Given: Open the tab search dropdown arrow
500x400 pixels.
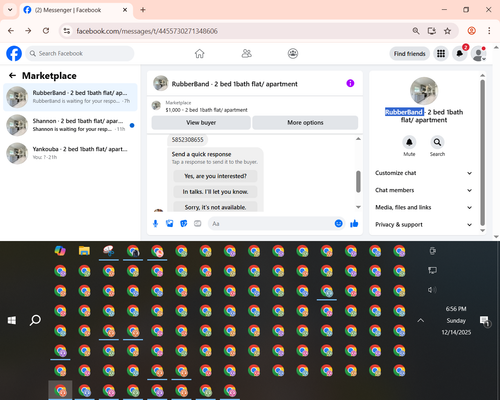Looking at the screenshot, I should [10, 10].
